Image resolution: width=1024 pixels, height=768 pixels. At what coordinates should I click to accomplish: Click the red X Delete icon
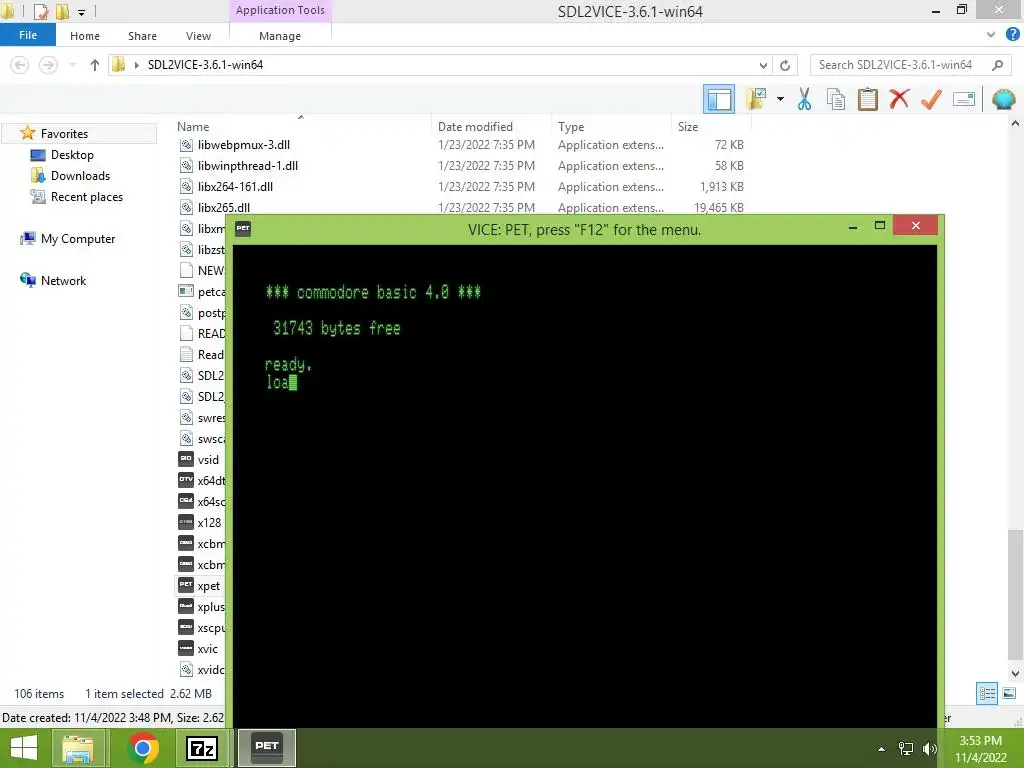pyautogui.click(x=899, y=99)
